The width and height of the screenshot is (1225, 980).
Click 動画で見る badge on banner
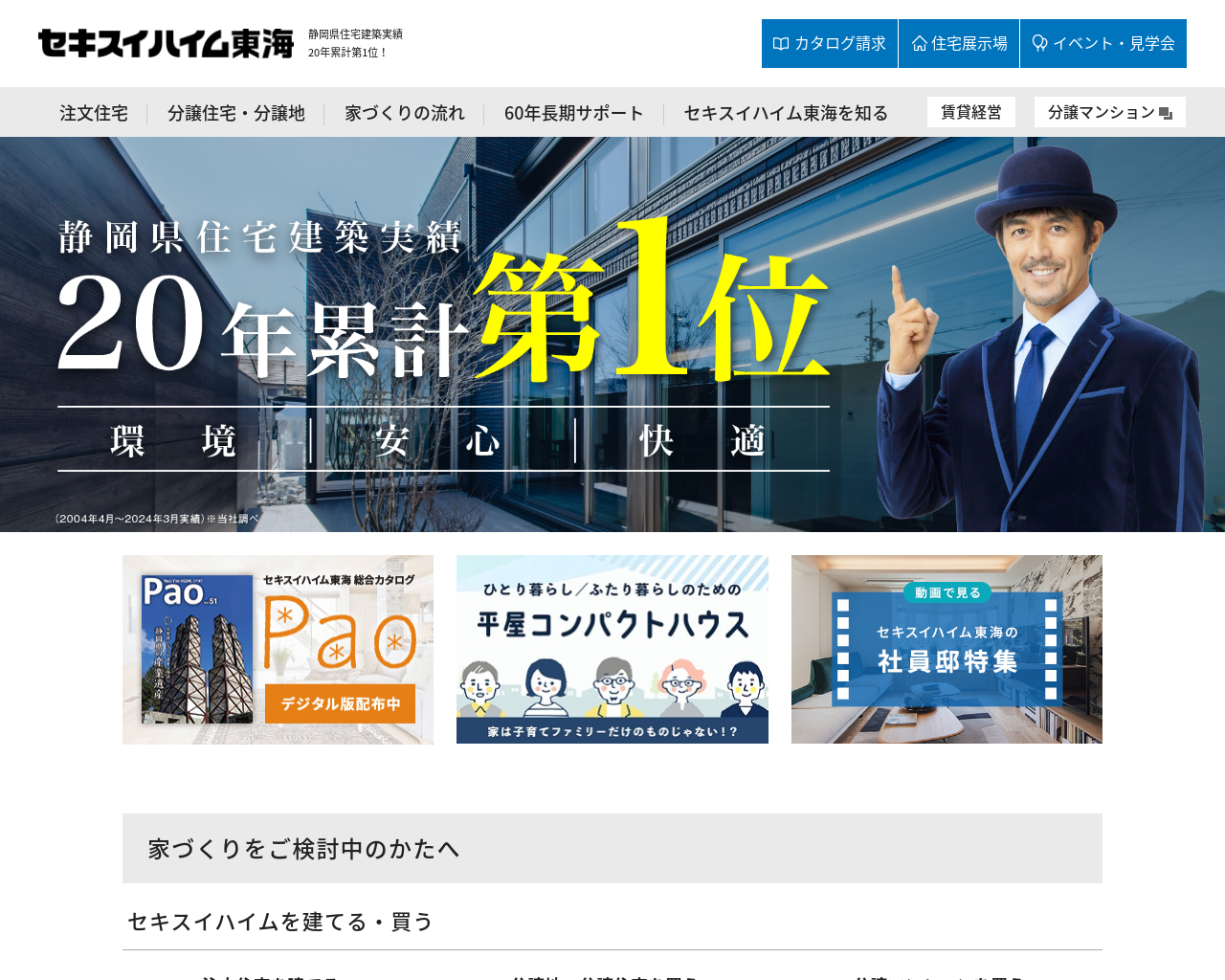pyautogui.click(x=947, y=592)
